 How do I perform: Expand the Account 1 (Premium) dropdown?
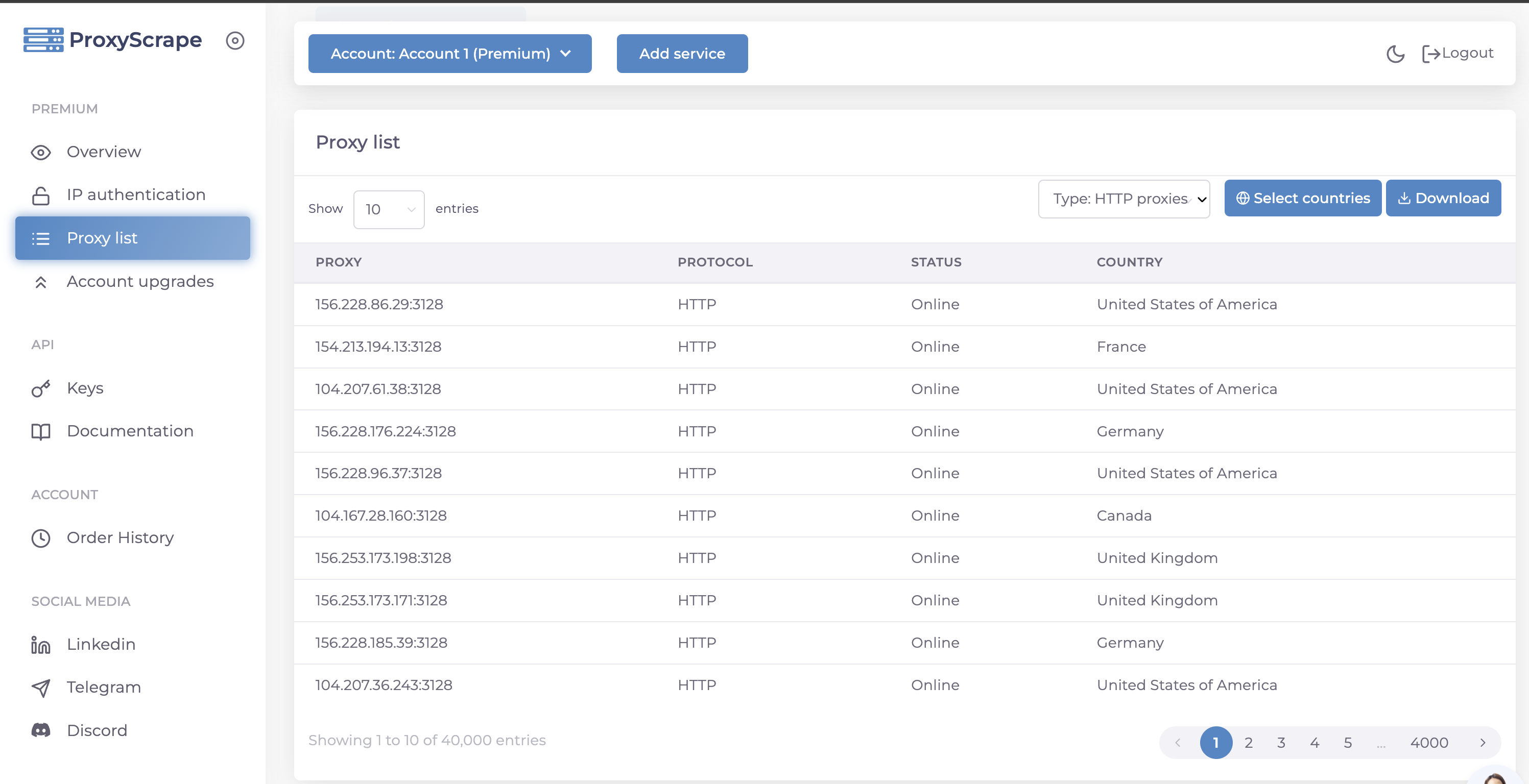click(x=449, y=54)
